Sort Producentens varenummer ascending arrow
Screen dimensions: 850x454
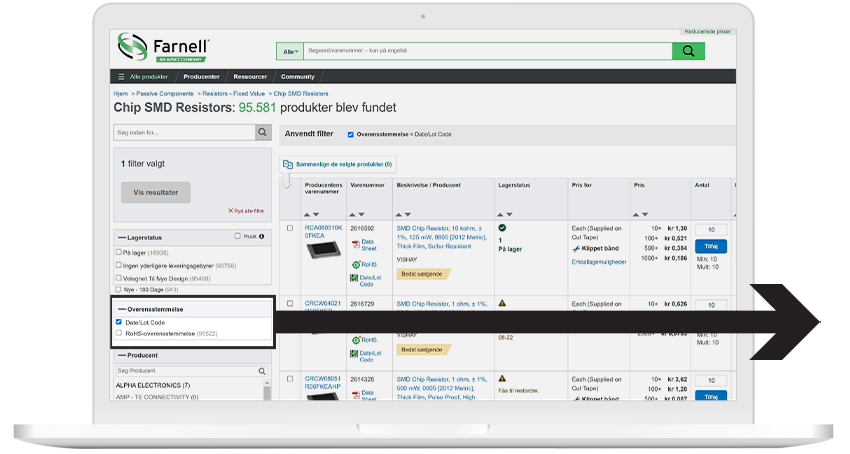click(x=307, y=215)
